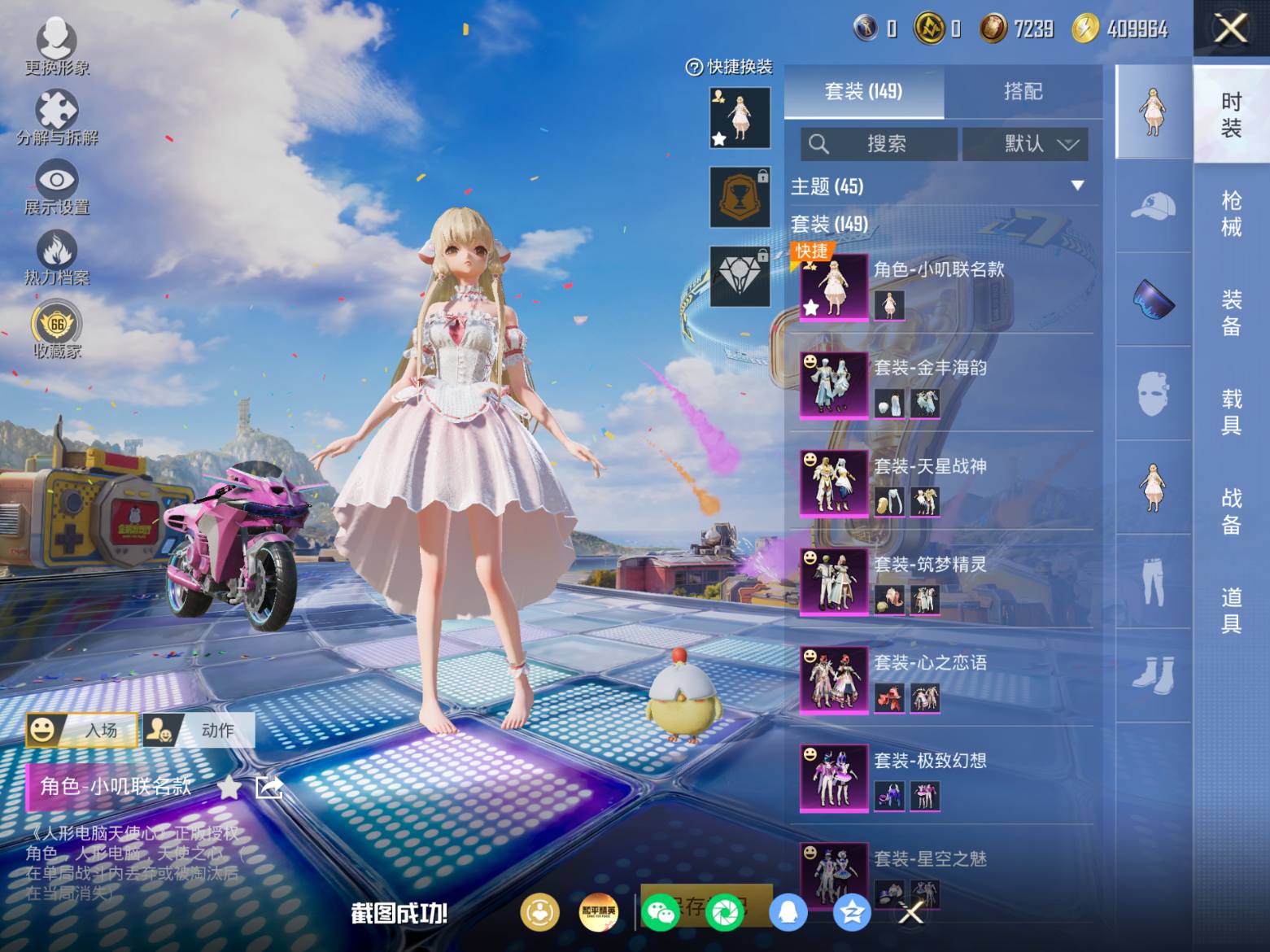Image resolution: width=1270 pixels, height=952 pixels.
Task: Select the locked trophy quick-outfit slot
Action: [740, 197]
